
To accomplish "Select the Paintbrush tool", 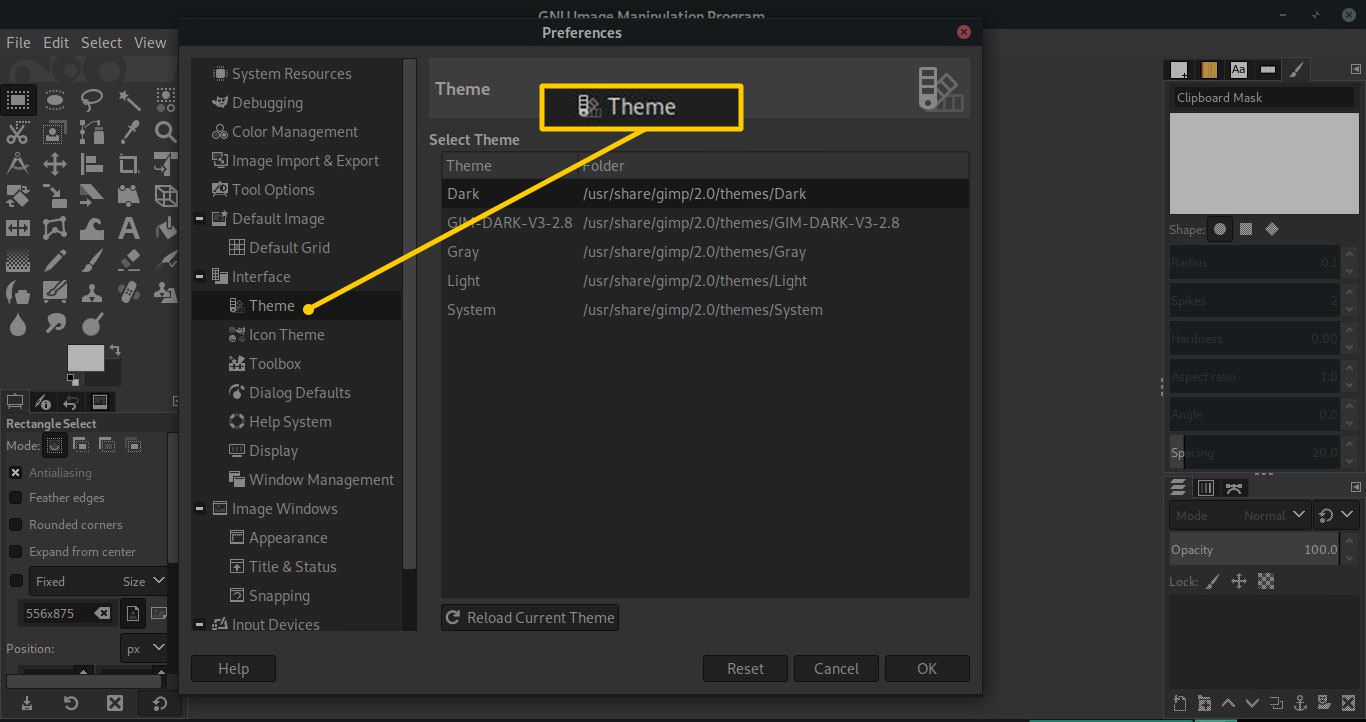I will click(x=92, y=260).
